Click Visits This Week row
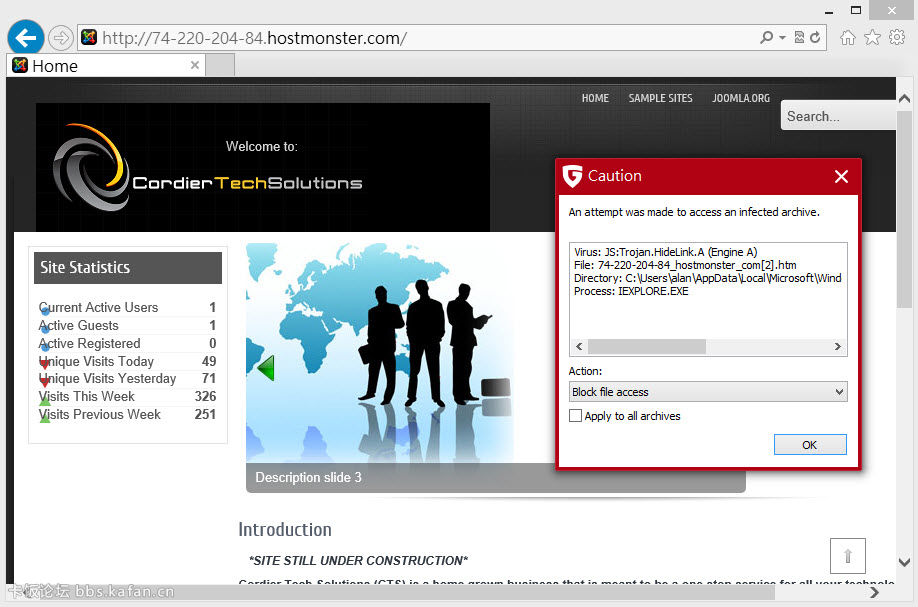Image resolution: width=918 pixels, height=607 pixels. coord(127,397)
